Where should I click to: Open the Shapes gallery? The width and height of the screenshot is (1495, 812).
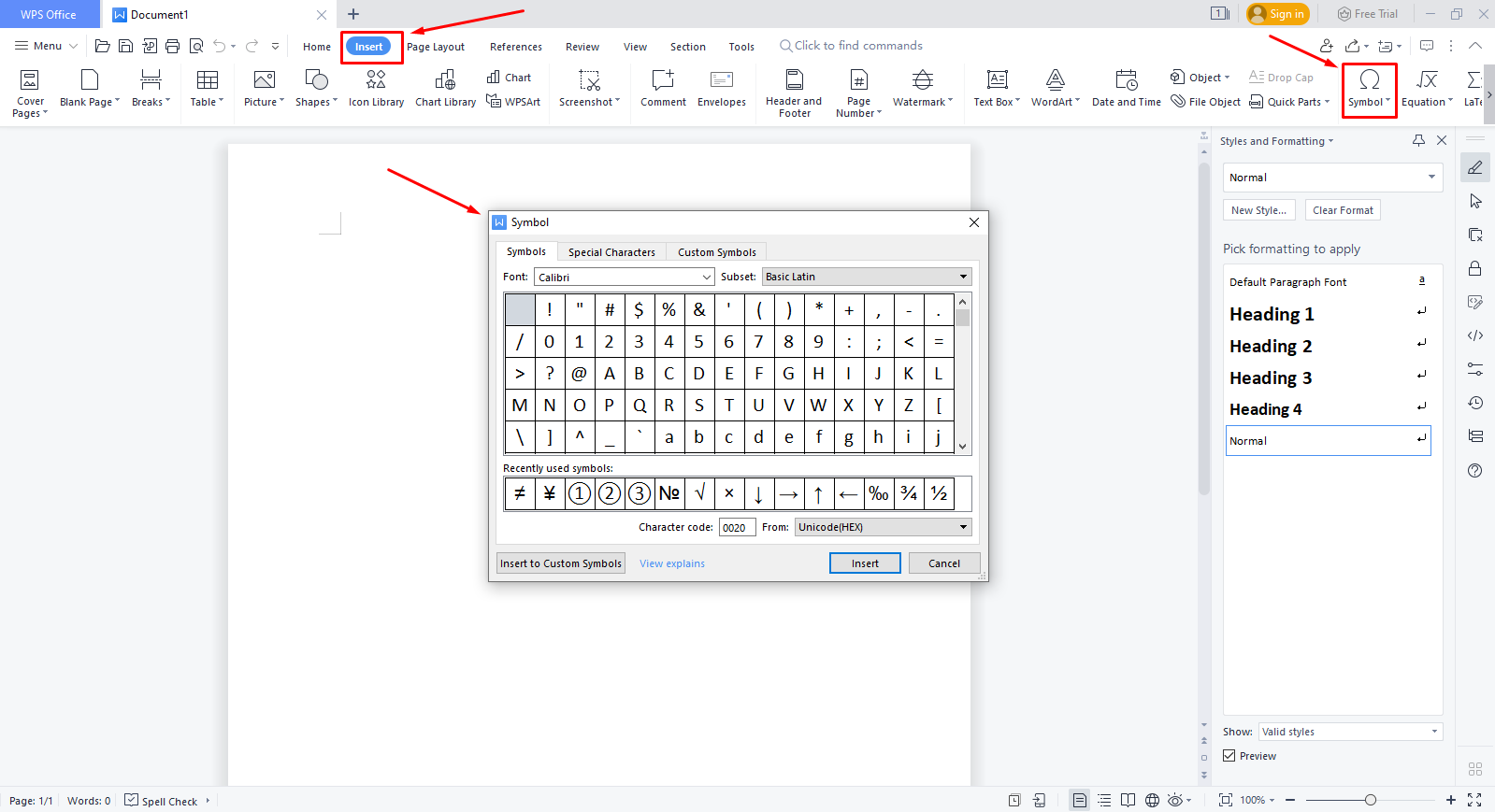click(316, 90)
